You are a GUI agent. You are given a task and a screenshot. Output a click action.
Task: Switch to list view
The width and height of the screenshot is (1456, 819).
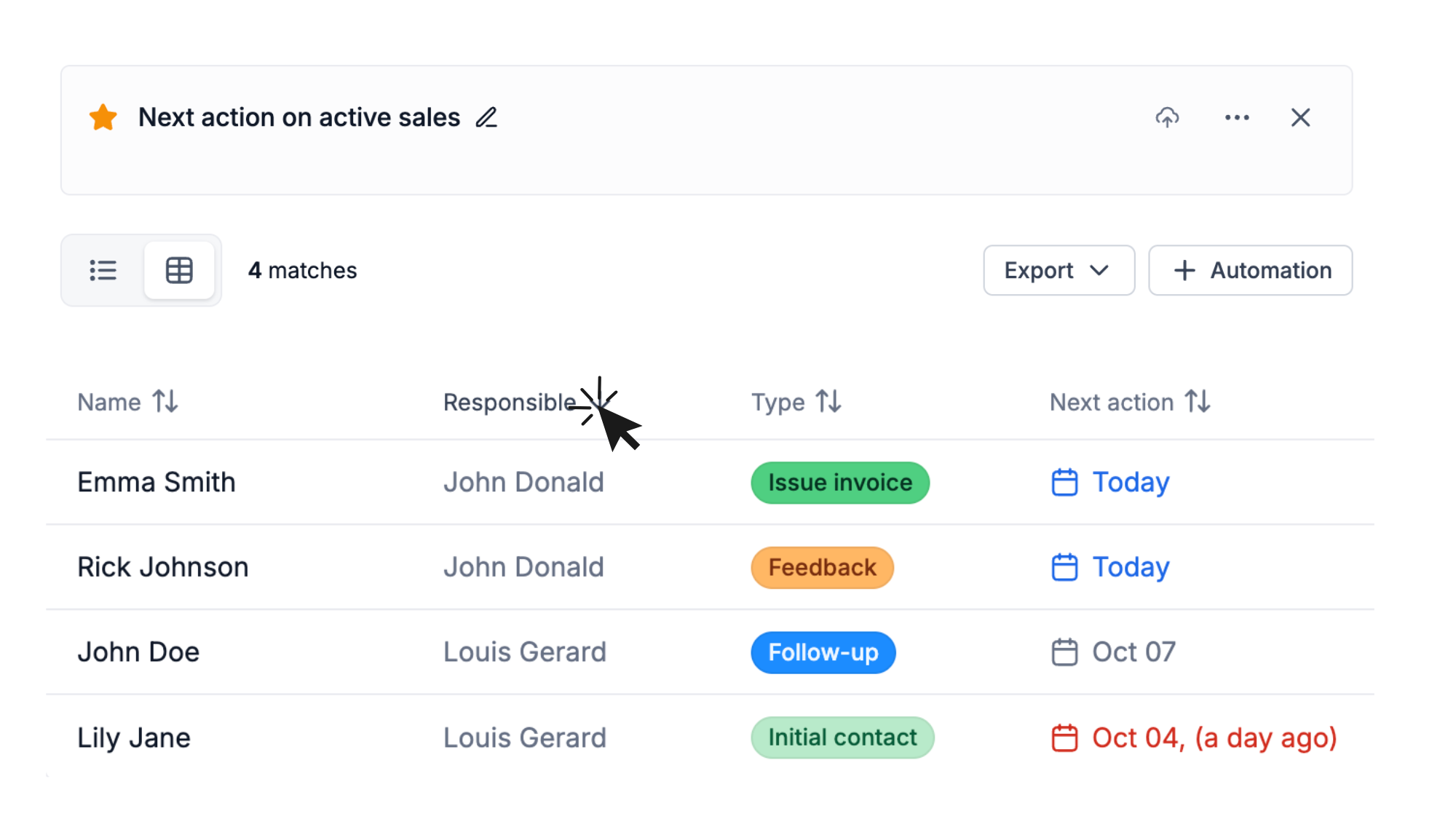(x=103, y=271)
